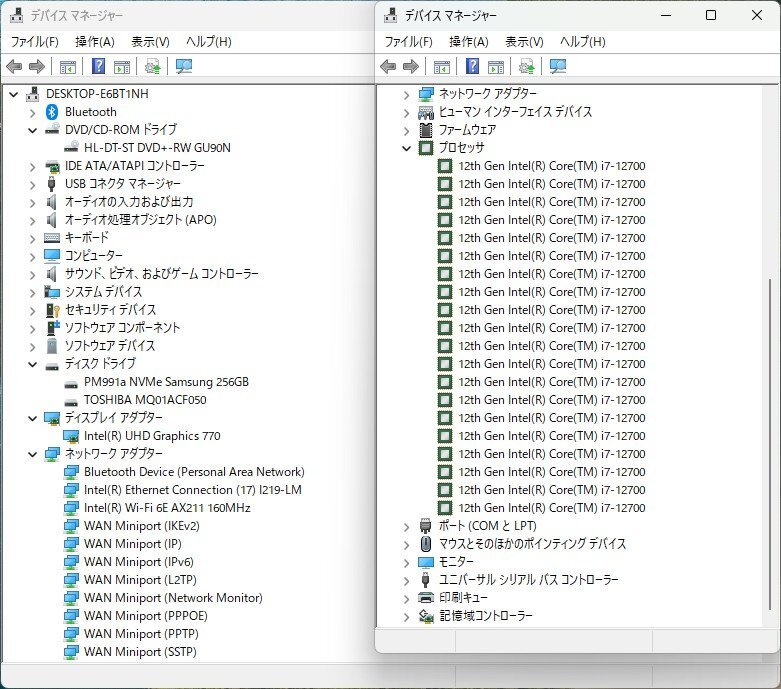The image size is (781, 689).
Task: Collapse the DVD/CD-ROM ドライブ node
Action: (x=32, y=131)
